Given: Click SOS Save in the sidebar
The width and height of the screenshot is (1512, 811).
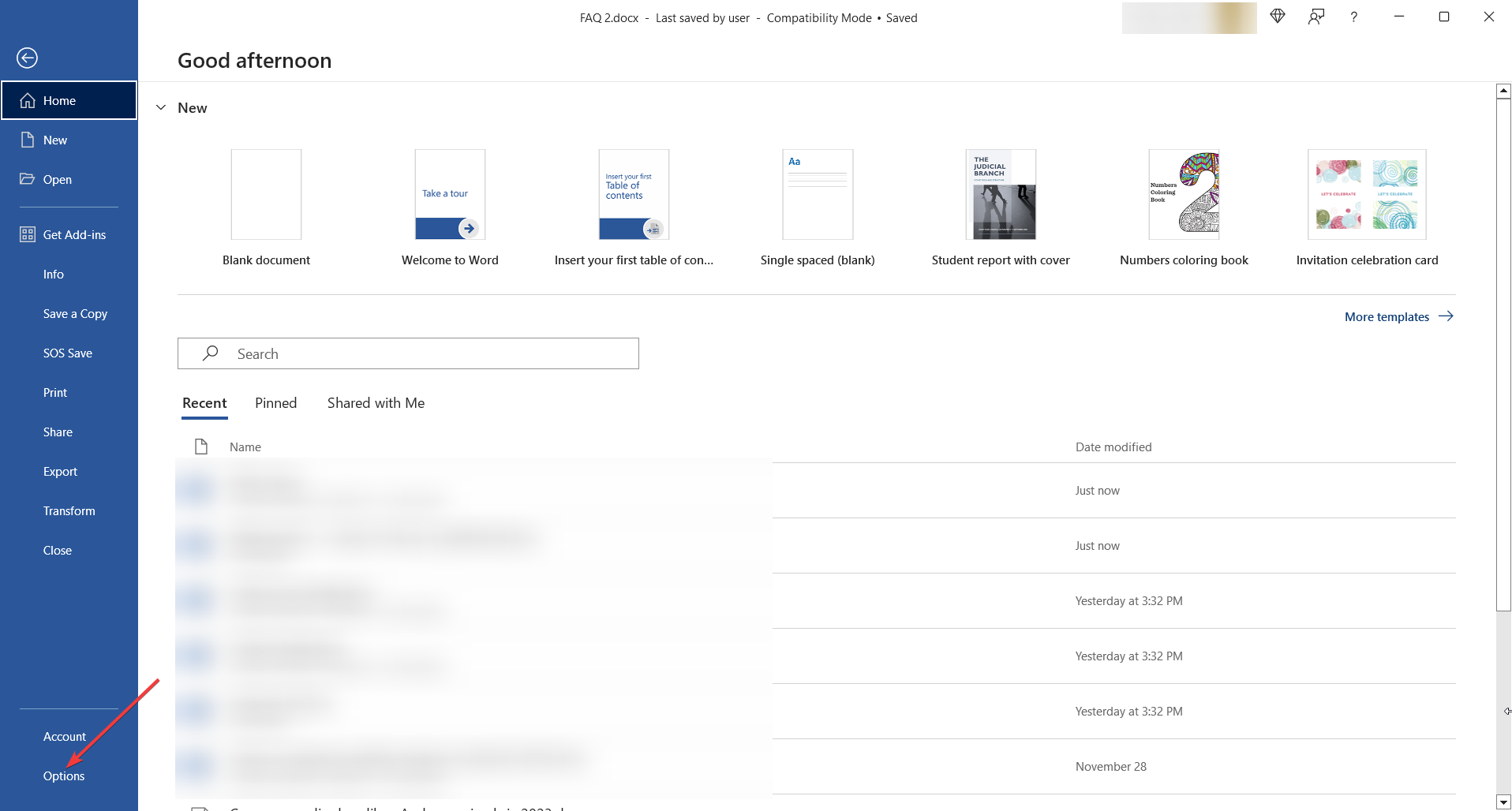Looking at the screenshot, I should [x=69, y=353].
